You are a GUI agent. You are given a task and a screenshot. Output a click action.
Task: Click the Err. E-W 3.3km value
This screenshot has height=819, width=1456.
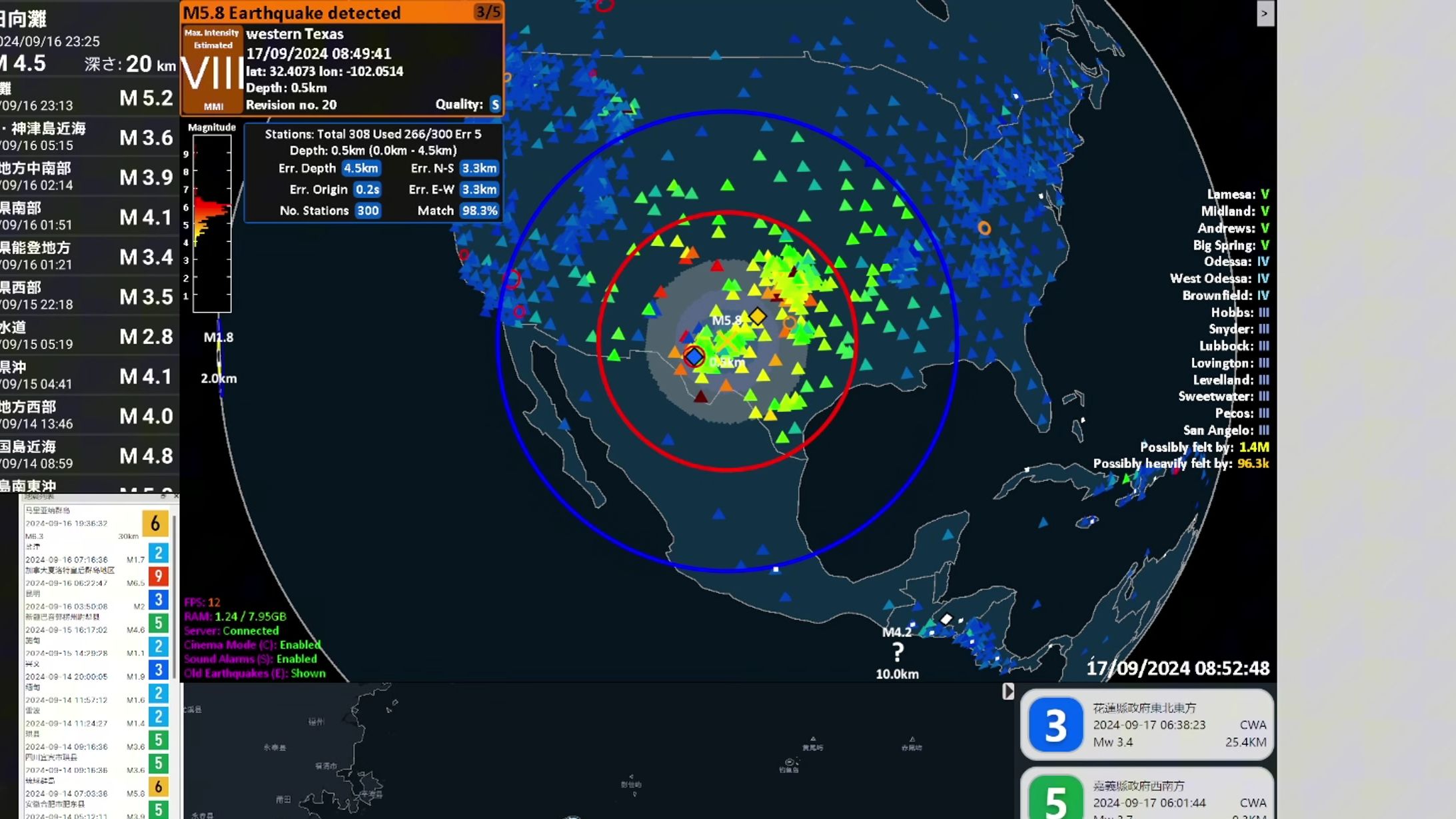coord(479,189)
